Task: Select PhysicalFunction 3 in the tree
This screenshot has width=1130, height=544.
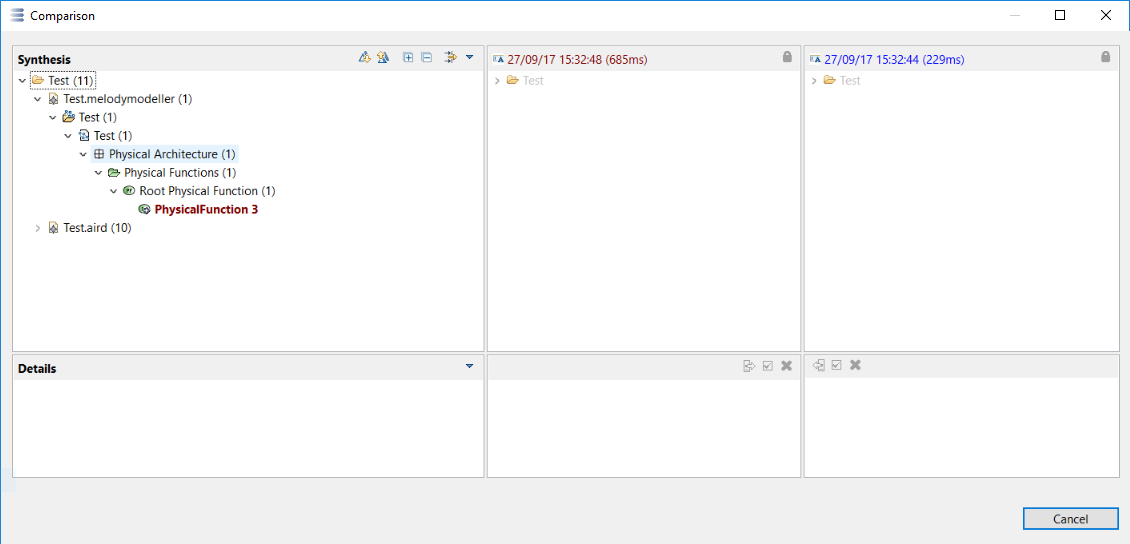Action: tap(206, 210)
